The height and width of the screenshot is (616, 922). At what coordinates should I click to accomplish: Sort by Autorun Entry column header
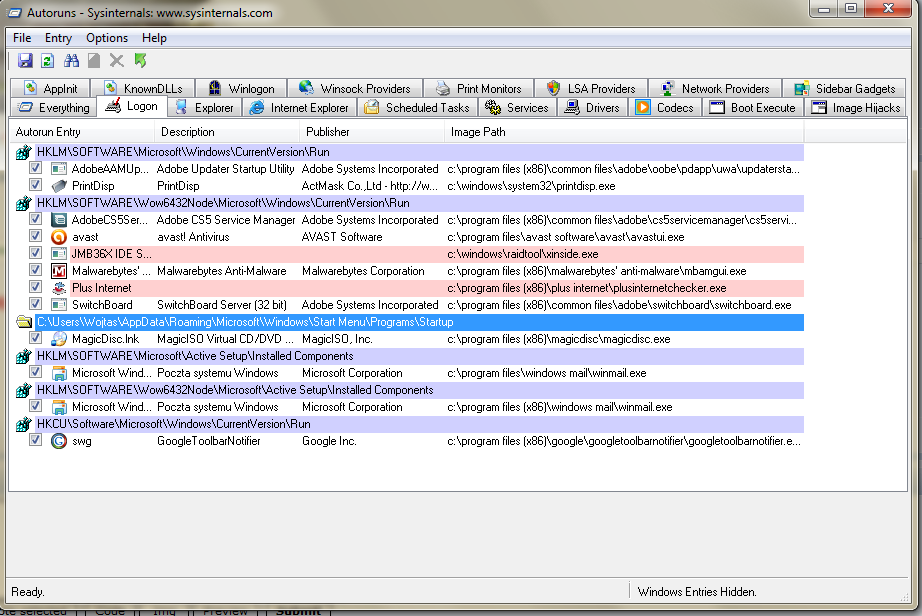pos(82,132)
